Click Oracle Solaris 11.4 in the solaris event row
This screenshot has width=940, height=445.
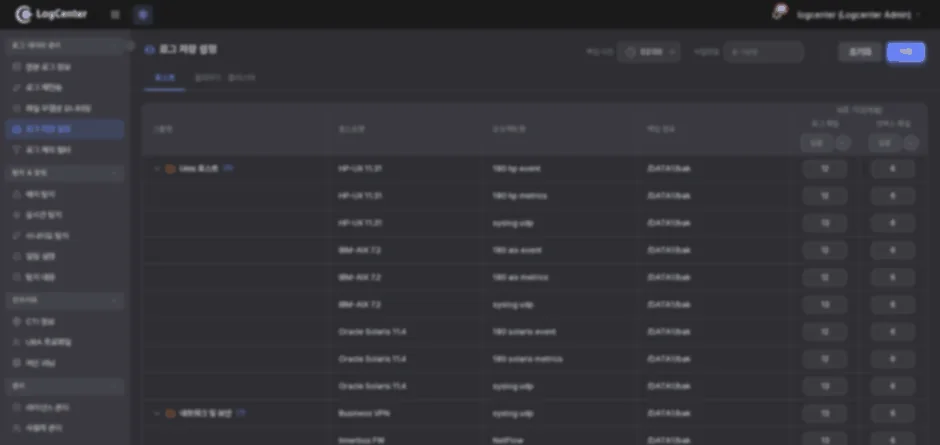pyautogui.click(x=372, y=332)
